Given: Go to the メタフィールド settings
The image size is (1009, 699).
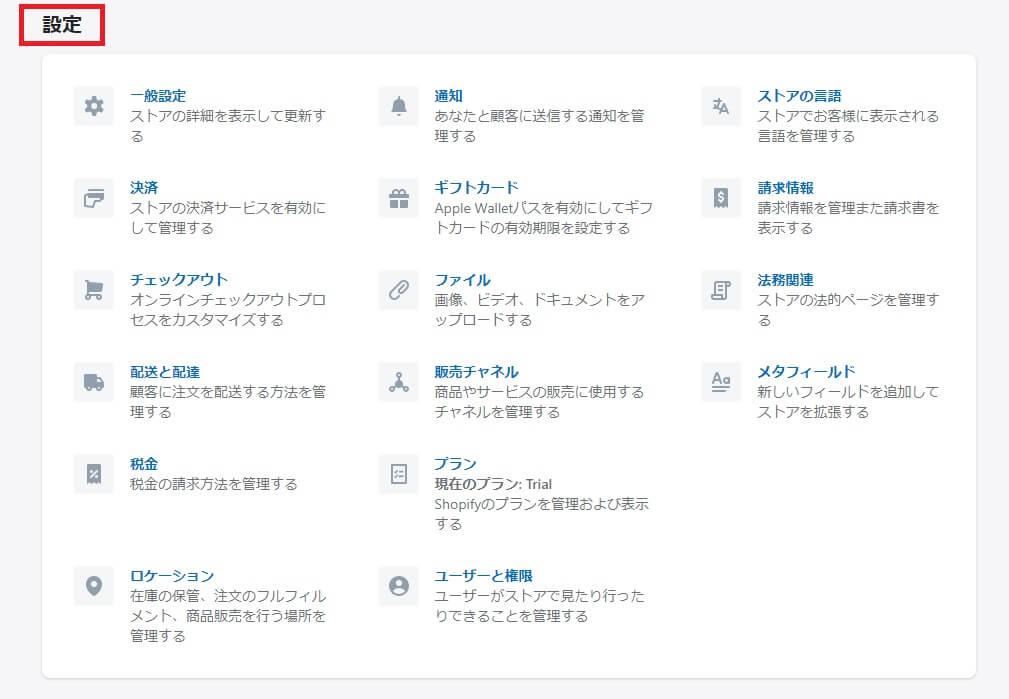Looking at the screenshot, I should tap(806, 372).
